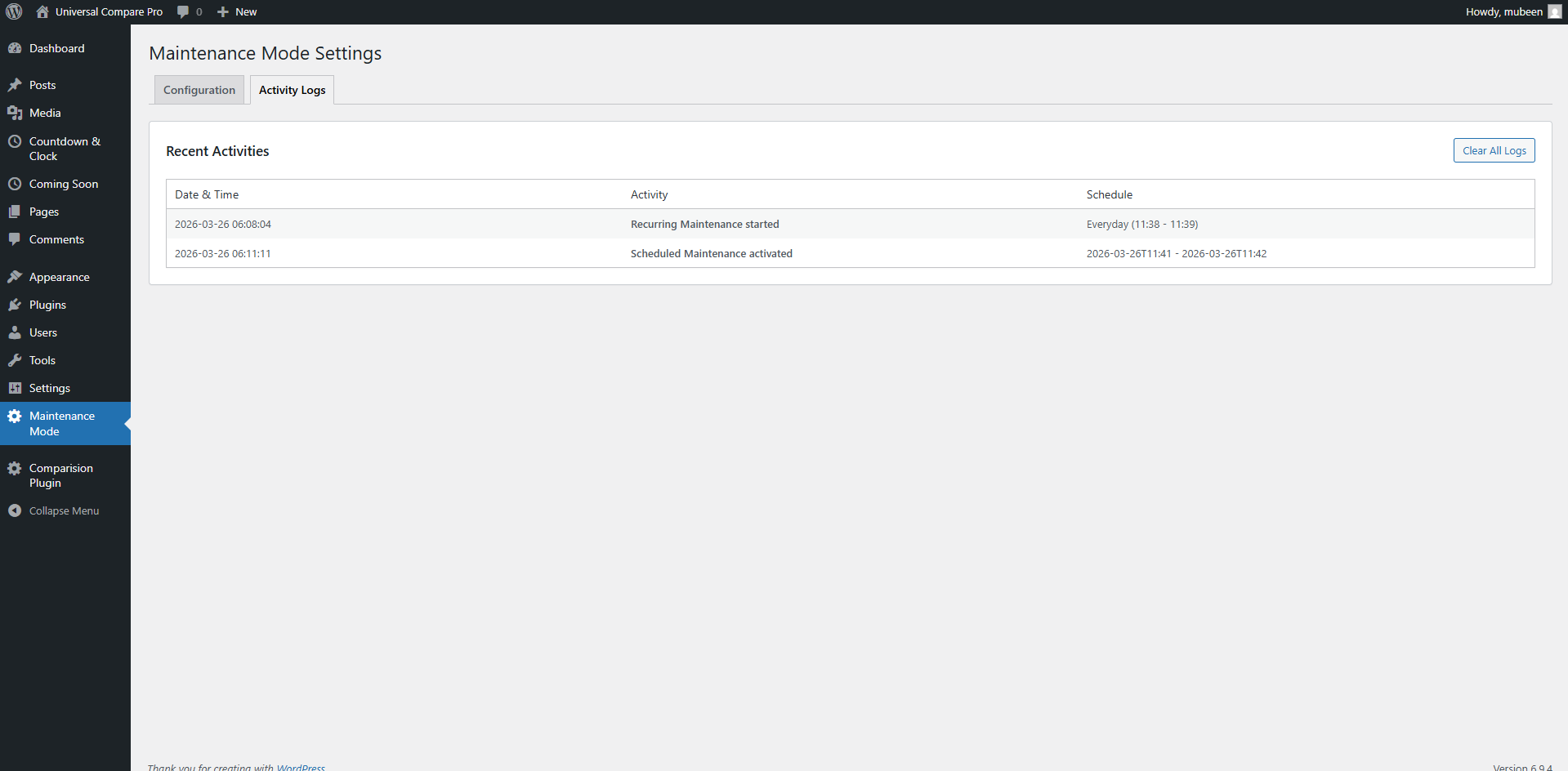The width and height of the screenshot is (1568, 771).
Task: Open the New content link
Action: [246, 11]
